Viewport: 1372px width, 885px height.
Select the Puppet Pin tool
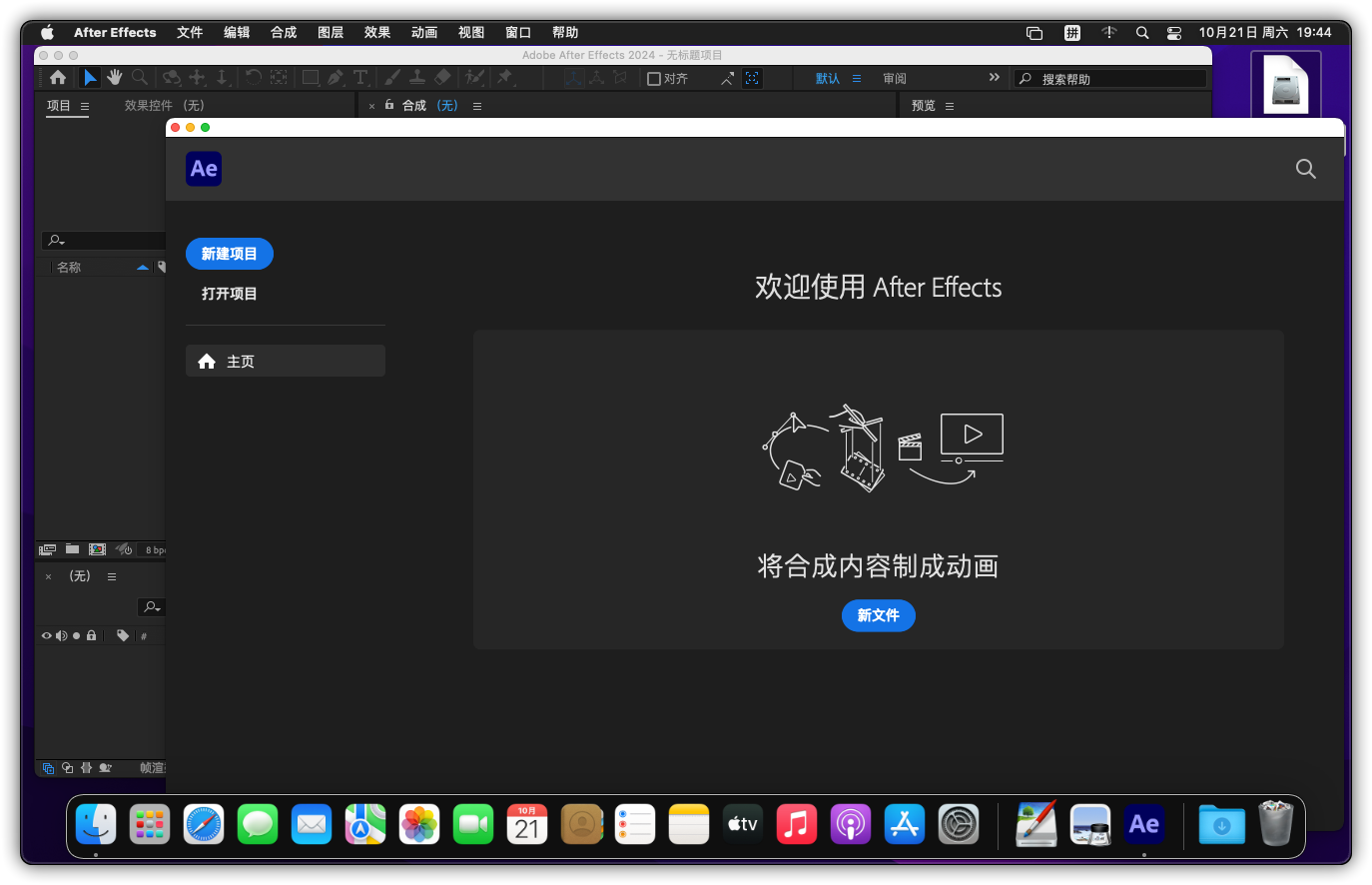[505, 77]
